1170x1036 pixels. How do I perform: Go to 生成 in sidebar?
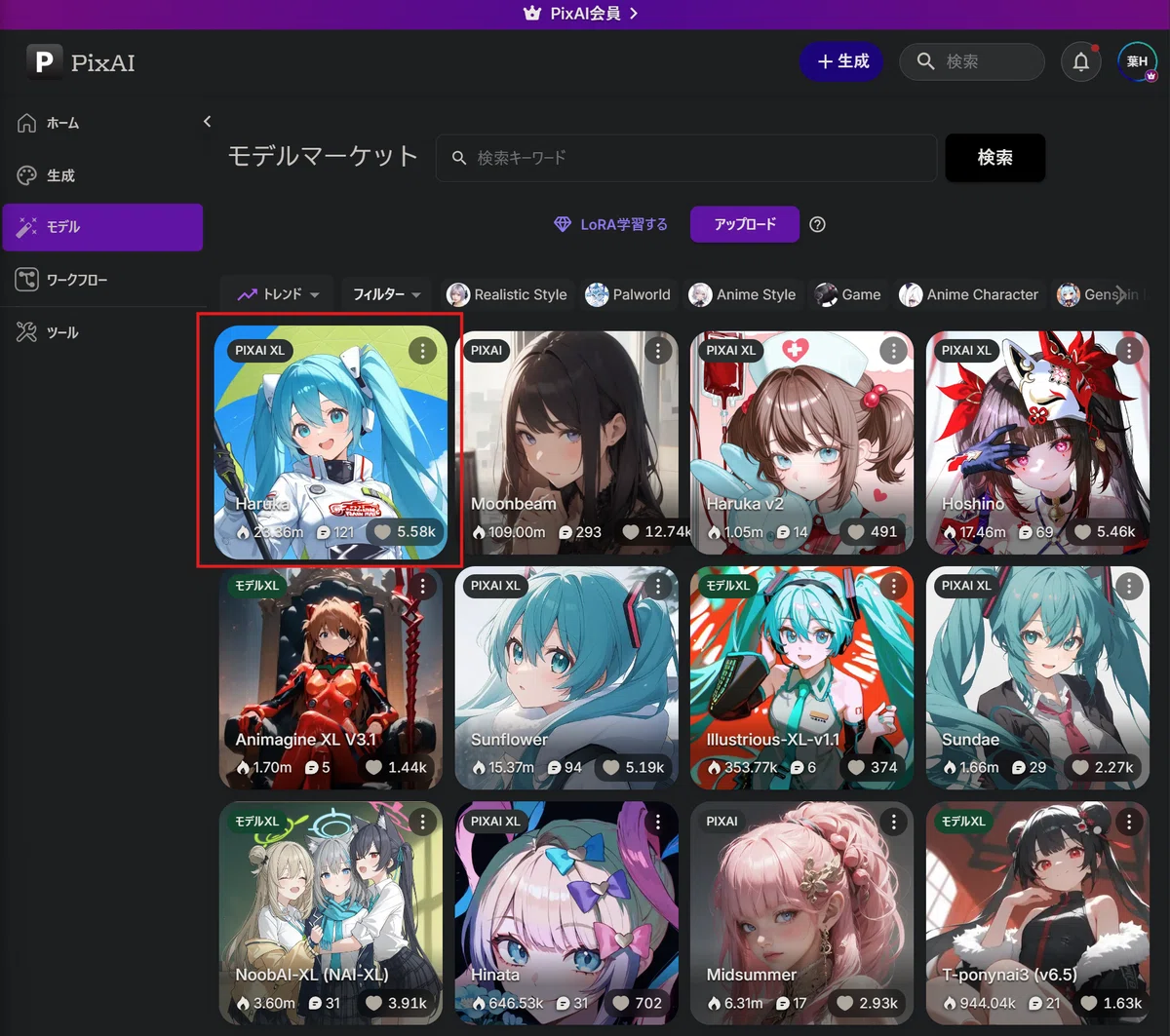tap(102, 175)
